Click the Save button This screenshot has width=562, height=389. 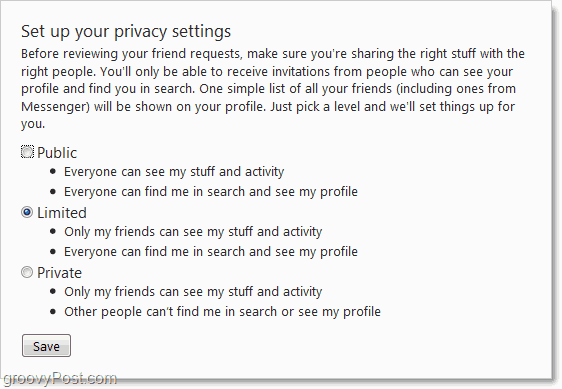[46, 346]
